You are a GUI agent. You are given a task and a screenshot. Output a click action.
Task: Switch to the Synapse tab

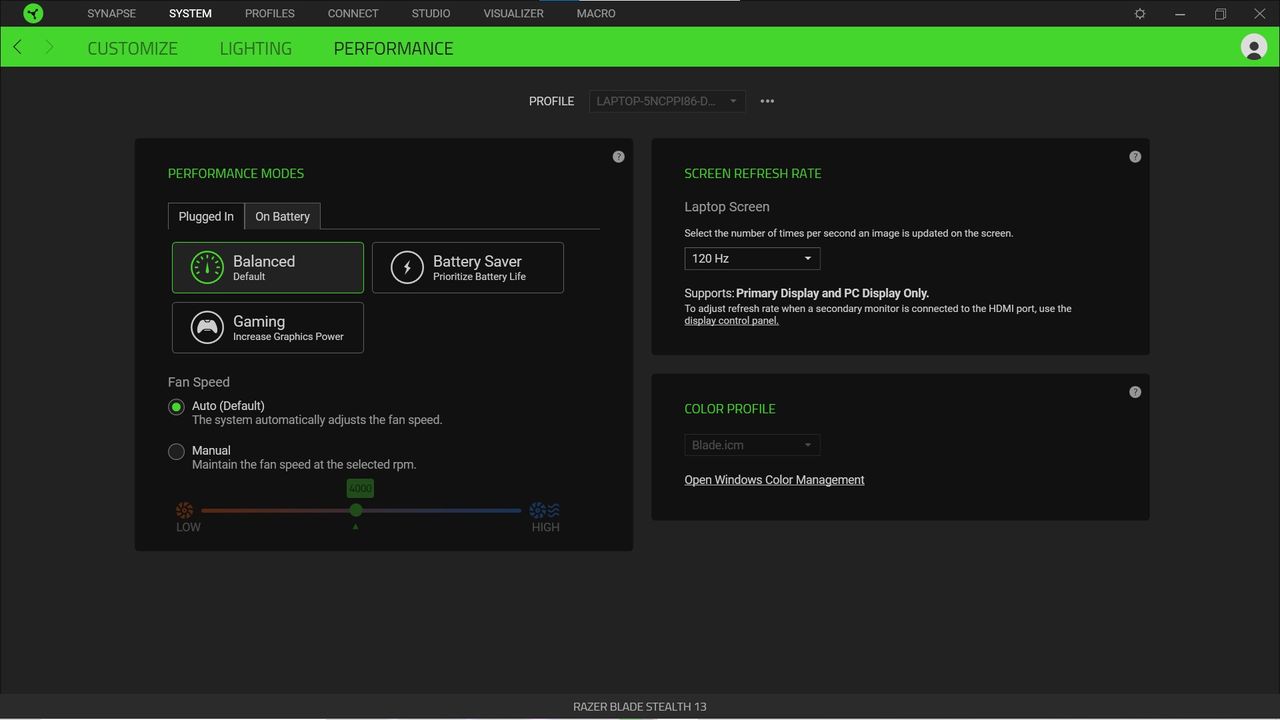[111, 13]
